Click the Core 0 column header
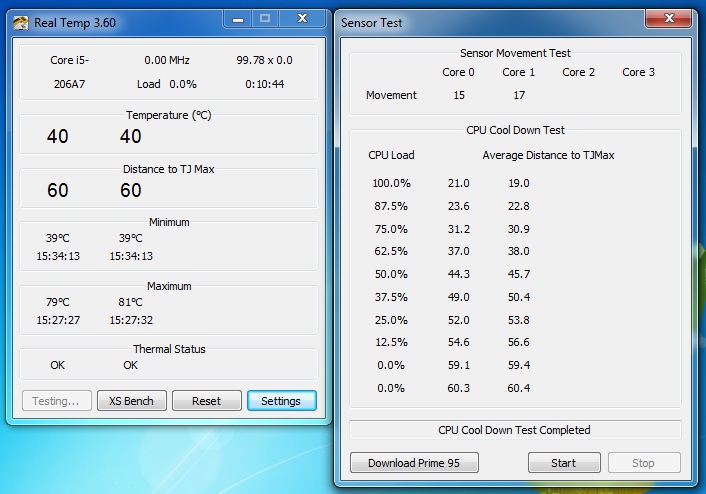 click(458, 72)
